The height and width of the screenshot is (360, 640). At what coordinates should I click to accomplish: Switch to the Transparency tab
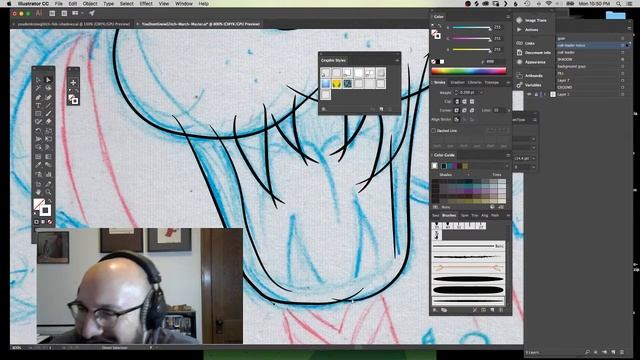click(x=491, y=82)
